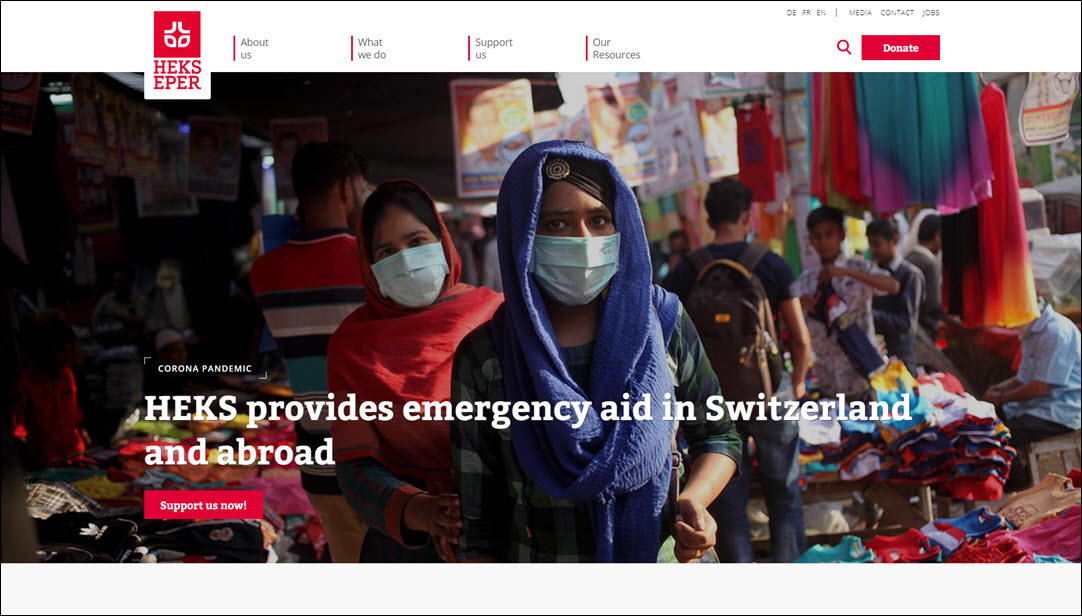Click the red Donate button

click(x=901, y=48)
